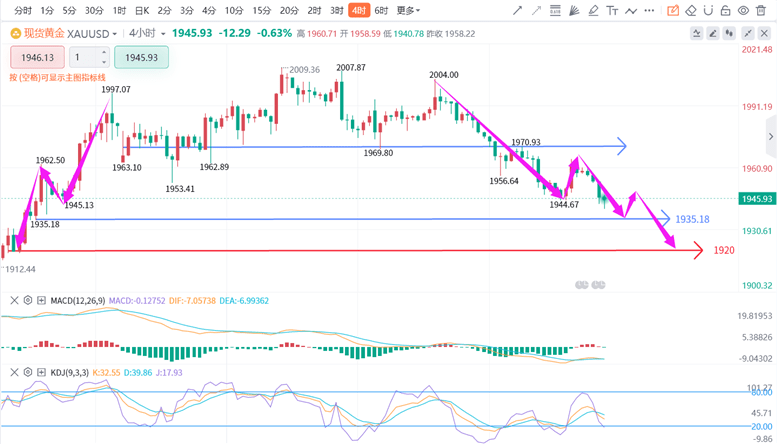Image resolution: width=777 pixels, height=444 pixels.
Task: Choose the text annotation tool
Action: pos(612,11)
